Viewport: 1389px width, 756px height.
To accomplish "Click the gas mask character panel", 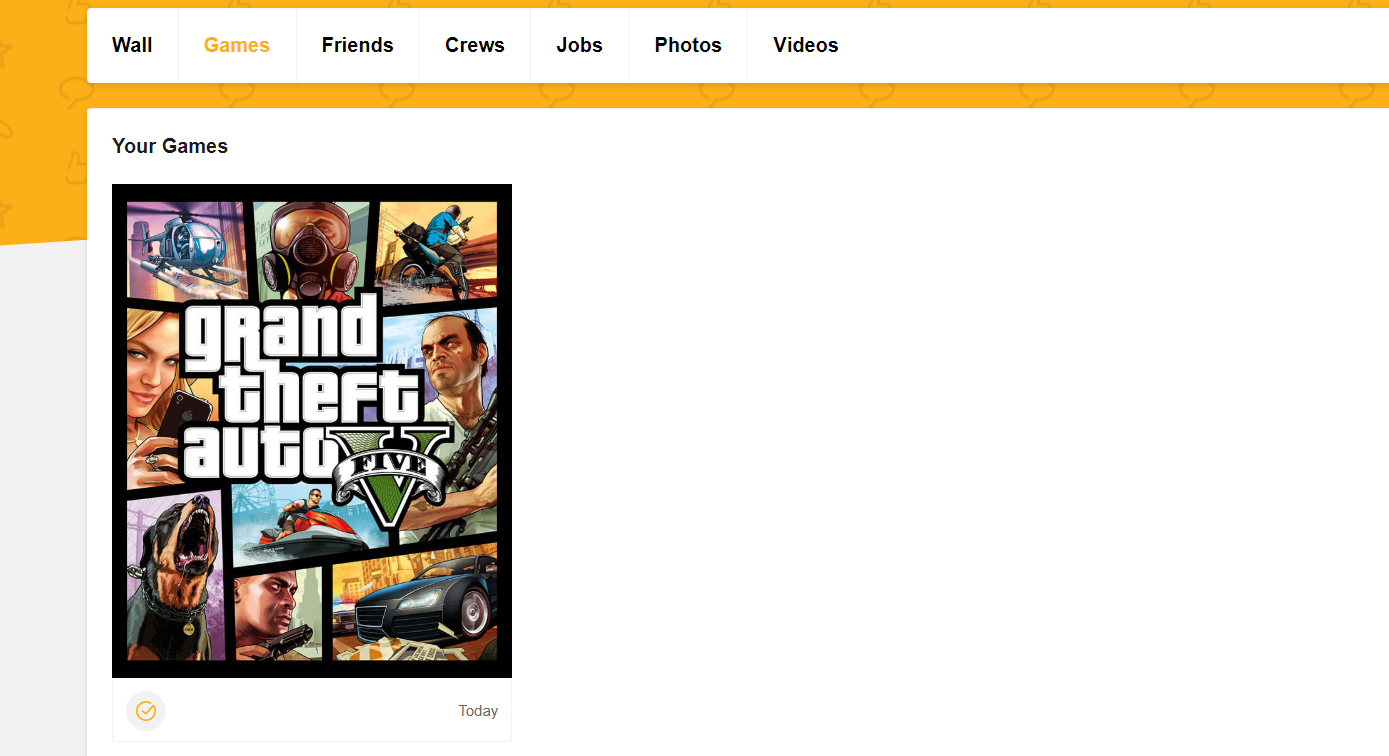I will (308, 250).
